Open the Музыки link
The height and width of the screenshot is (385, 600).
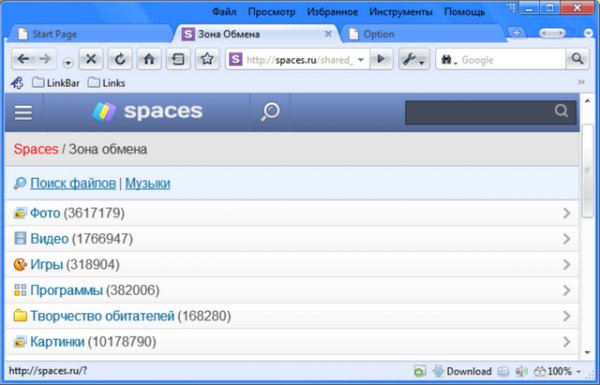[148, 184]
